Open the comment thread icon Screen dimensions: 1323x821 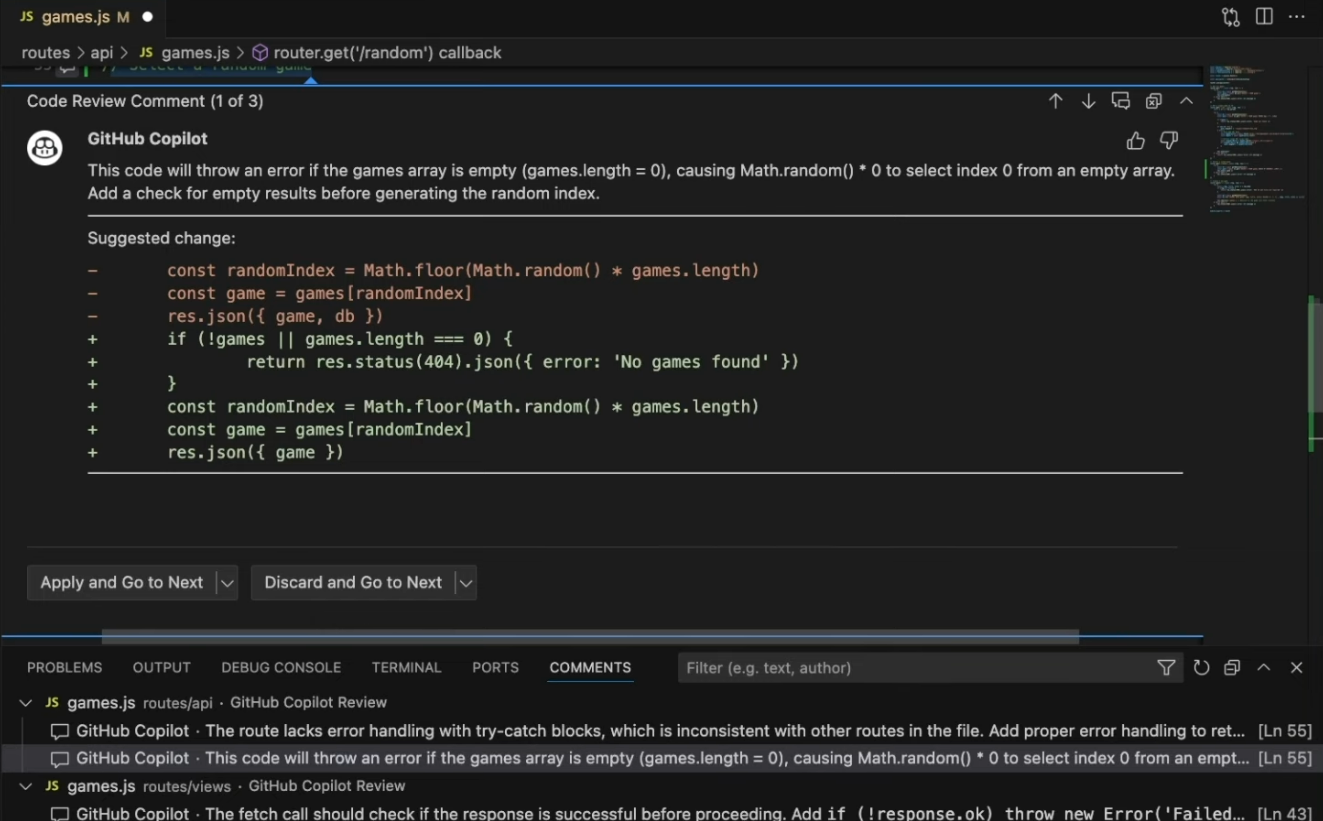[1121, 100]
